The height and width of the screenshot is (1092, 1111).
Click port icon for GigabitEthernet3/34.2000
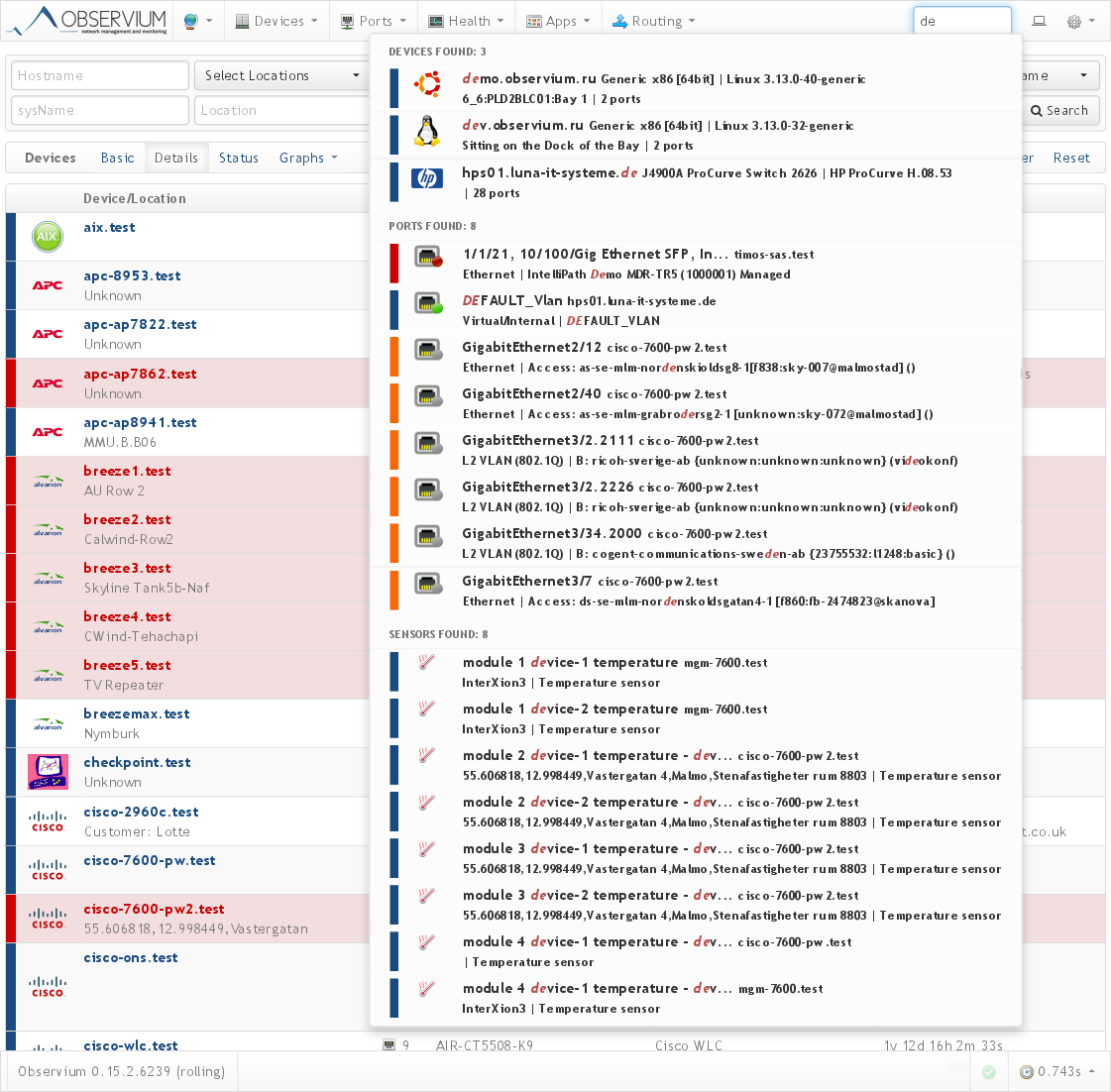tap(428, 536)
